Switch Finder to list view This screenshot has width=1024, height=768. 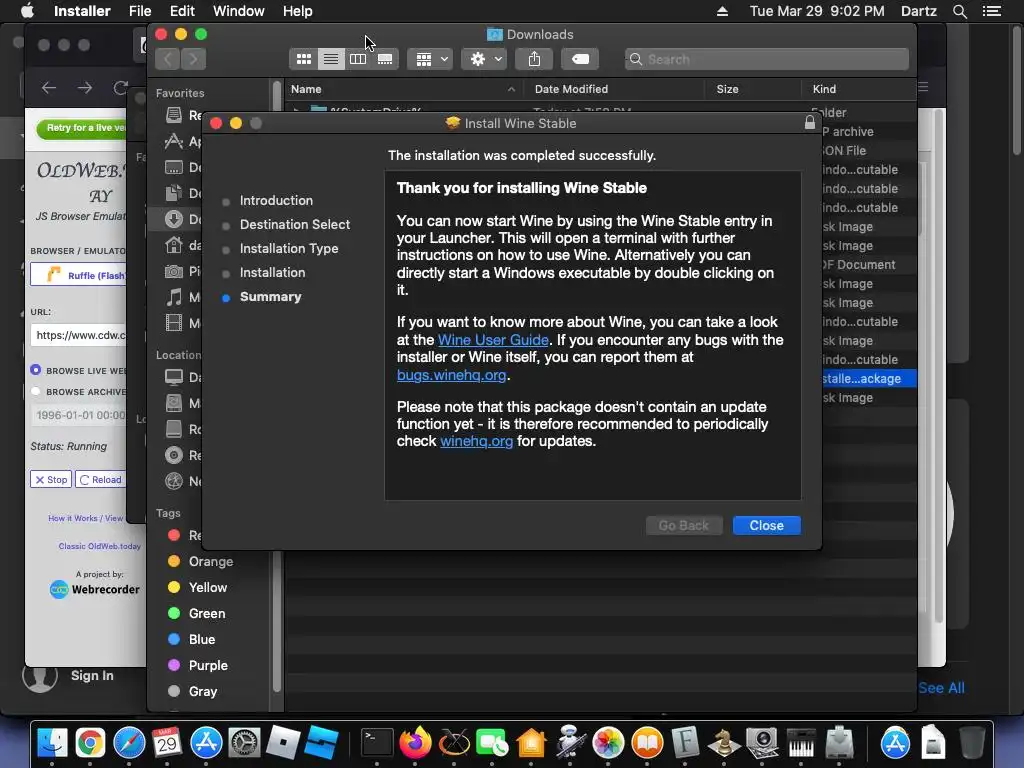click(331, 59)
